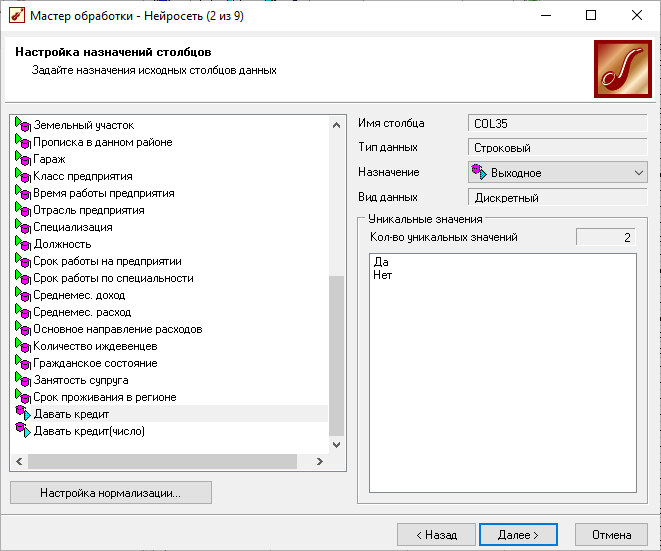Select the Срок работы по специальности column
The height and width of the screenshot is (551, 661).
tap(113, 278)
